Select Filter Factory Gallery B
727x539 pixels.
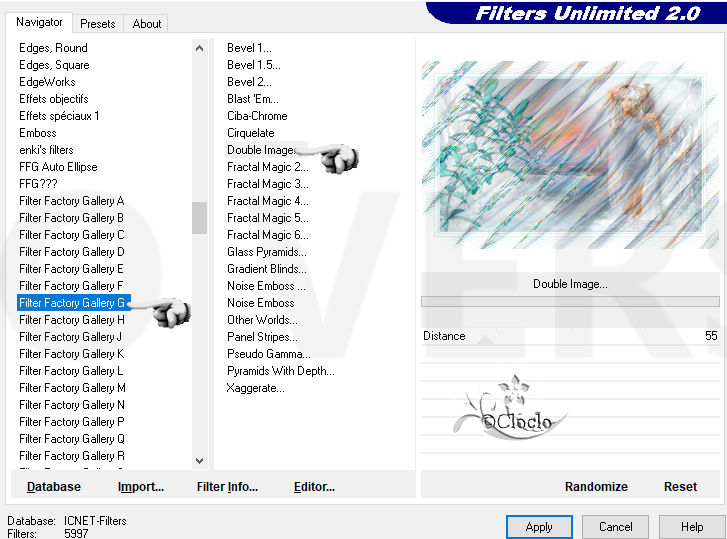pyautogui.click(x=71, y=218)
